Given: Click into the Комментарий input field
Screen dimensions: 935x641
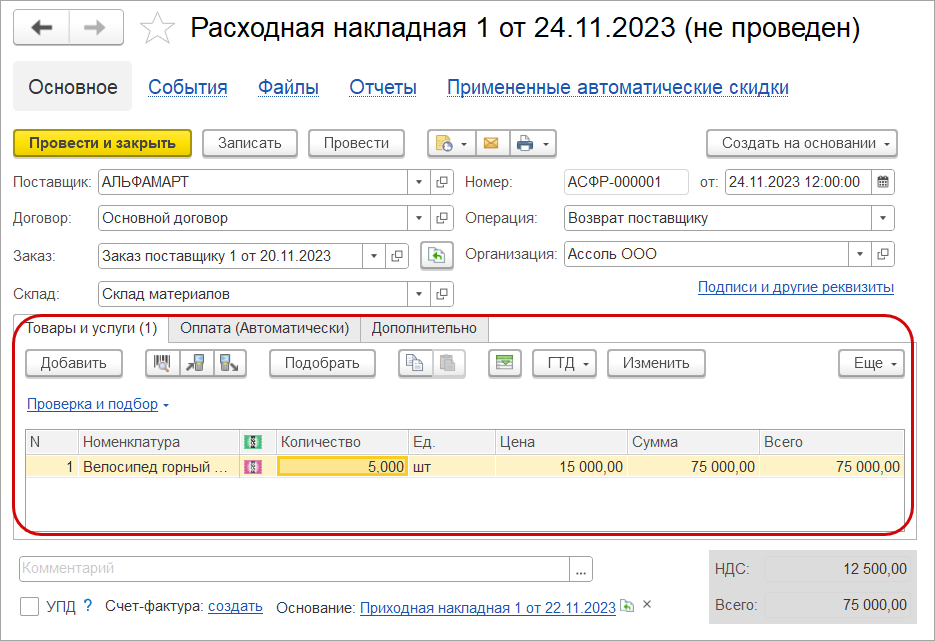Looking at the screenshot, I should (294, 568).
